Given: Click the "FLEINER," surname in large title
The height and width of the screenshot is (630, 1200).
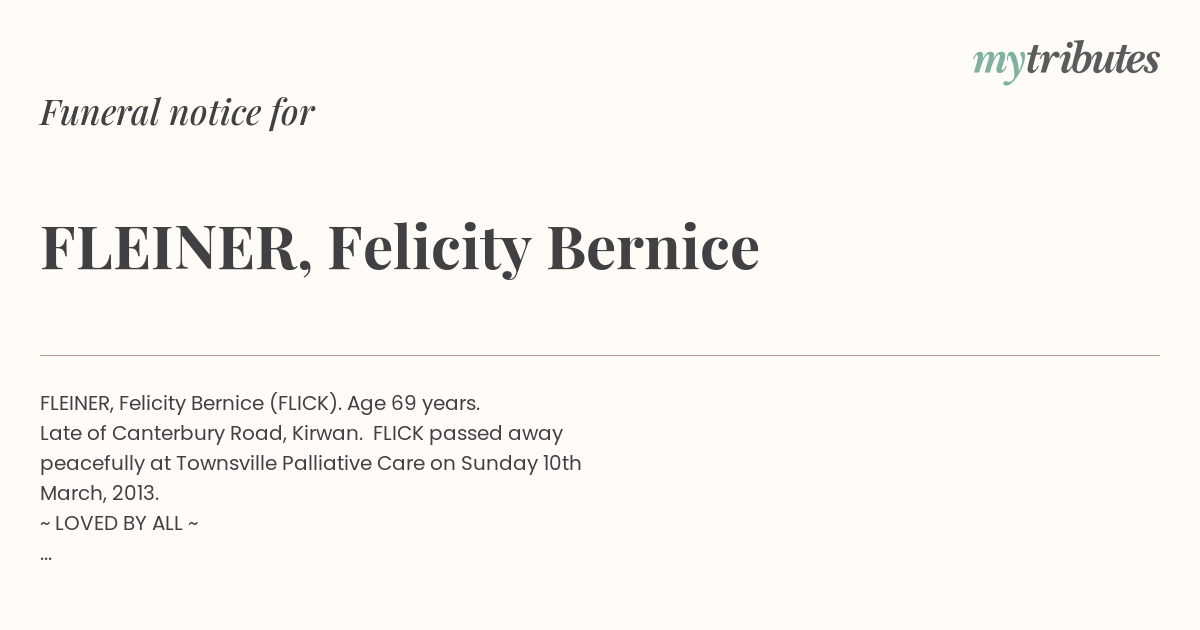Looking at the screenshot, I should click(x=175, y=248).
